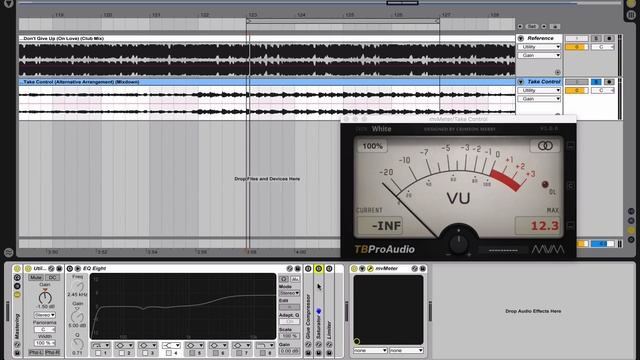Toggle the EQ Eight device activator
The height and width of the screenshot is (360, 640).
click(70, 269)
